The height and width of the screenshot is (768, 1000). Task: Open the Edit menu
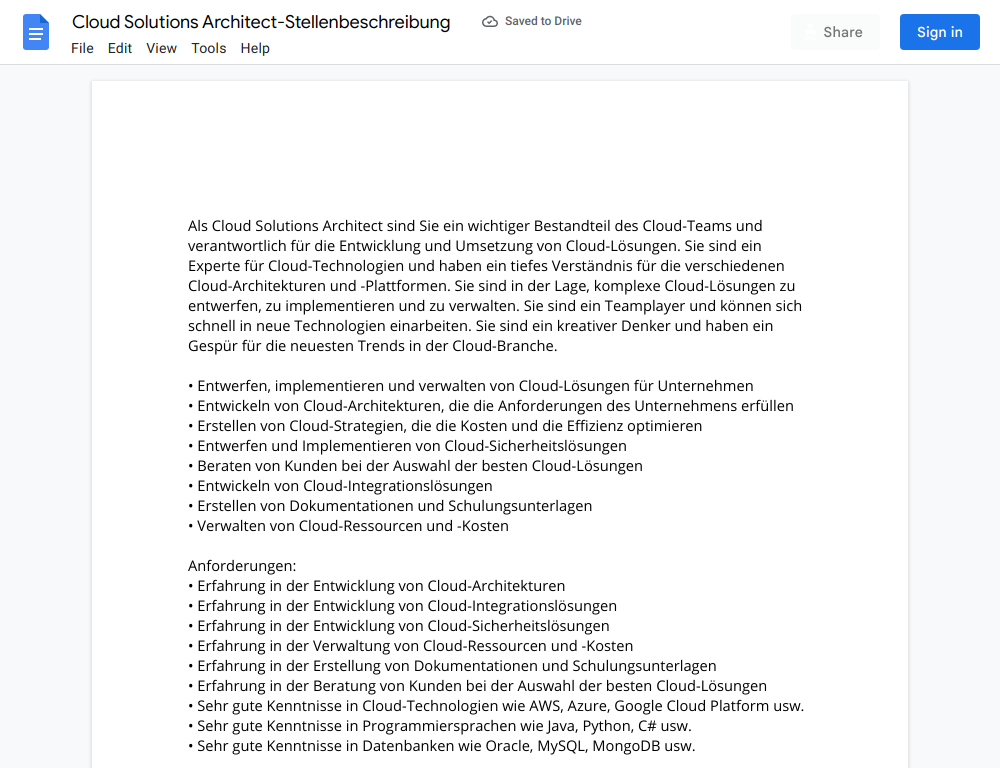coord(119,48)
